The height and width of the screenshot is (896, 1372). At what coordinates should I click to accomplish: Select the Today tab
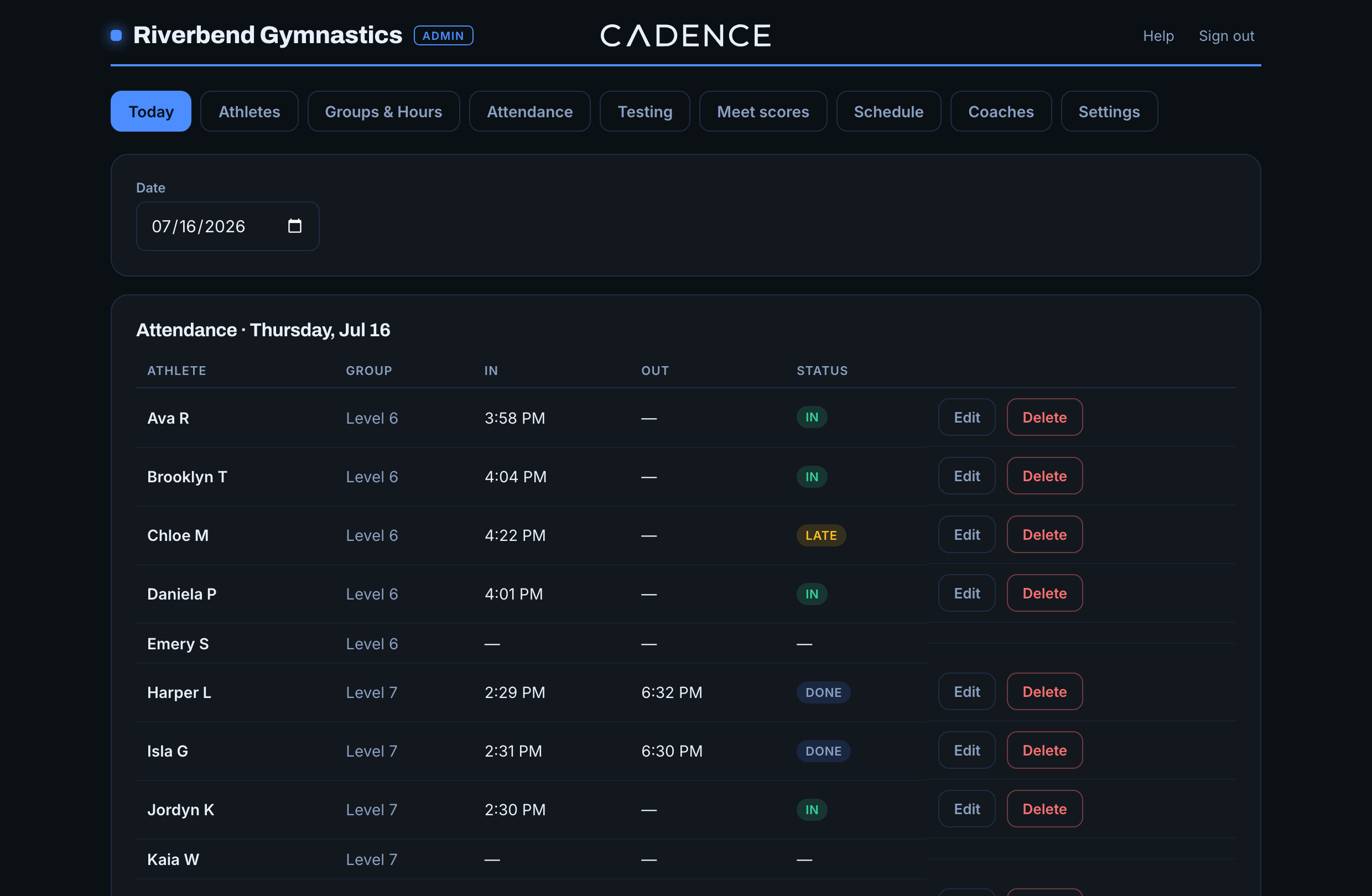click(x=151, y=111)
